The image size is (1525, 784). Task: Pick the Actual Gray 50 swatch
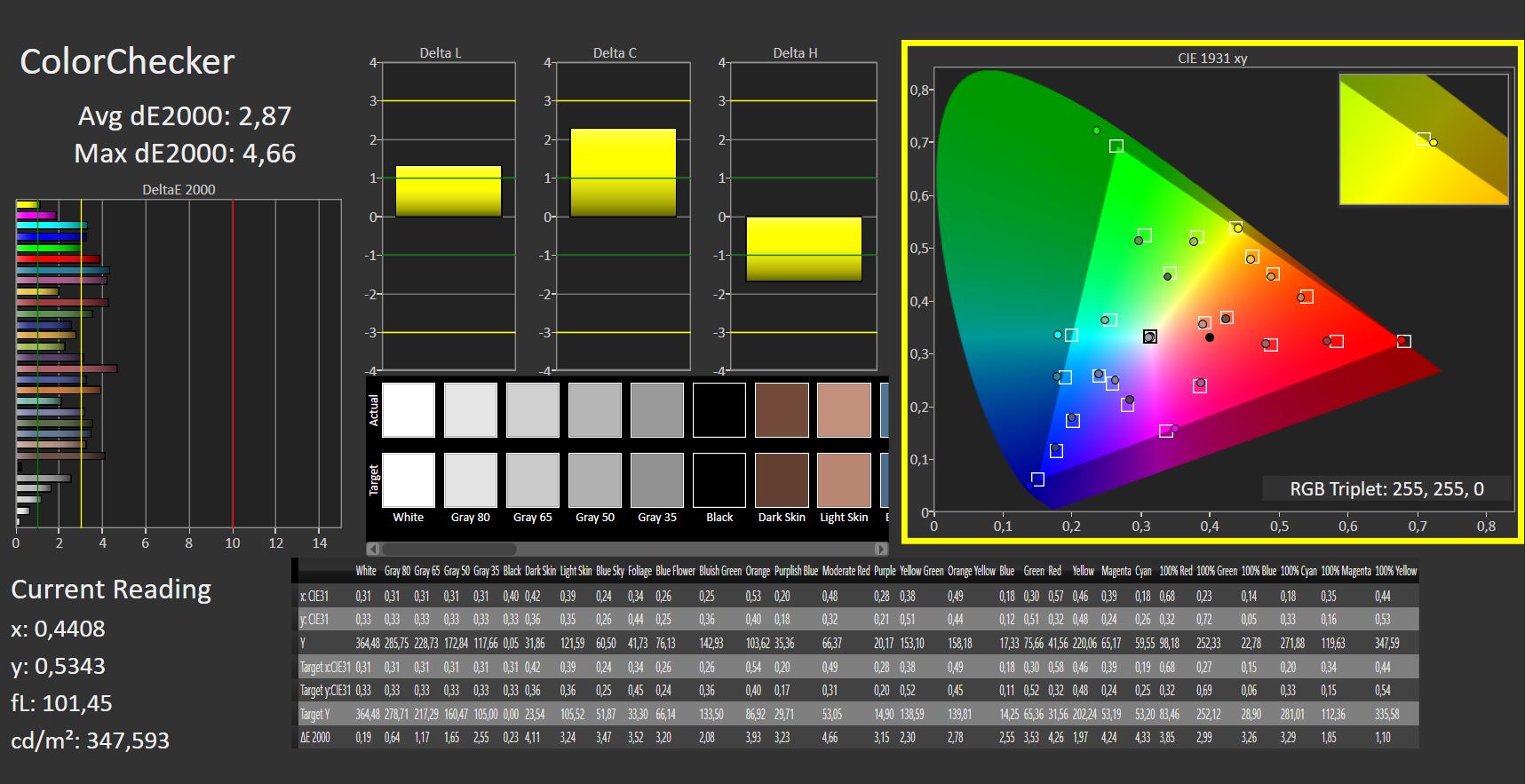click(x=595, y=410)
